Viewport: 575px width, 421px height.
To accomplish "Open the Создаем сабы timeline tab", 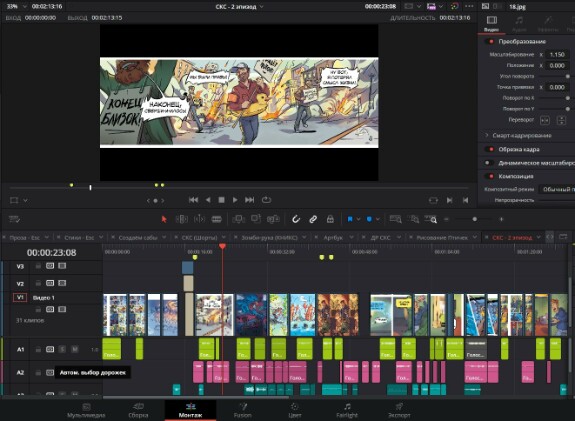I will 138,238.
